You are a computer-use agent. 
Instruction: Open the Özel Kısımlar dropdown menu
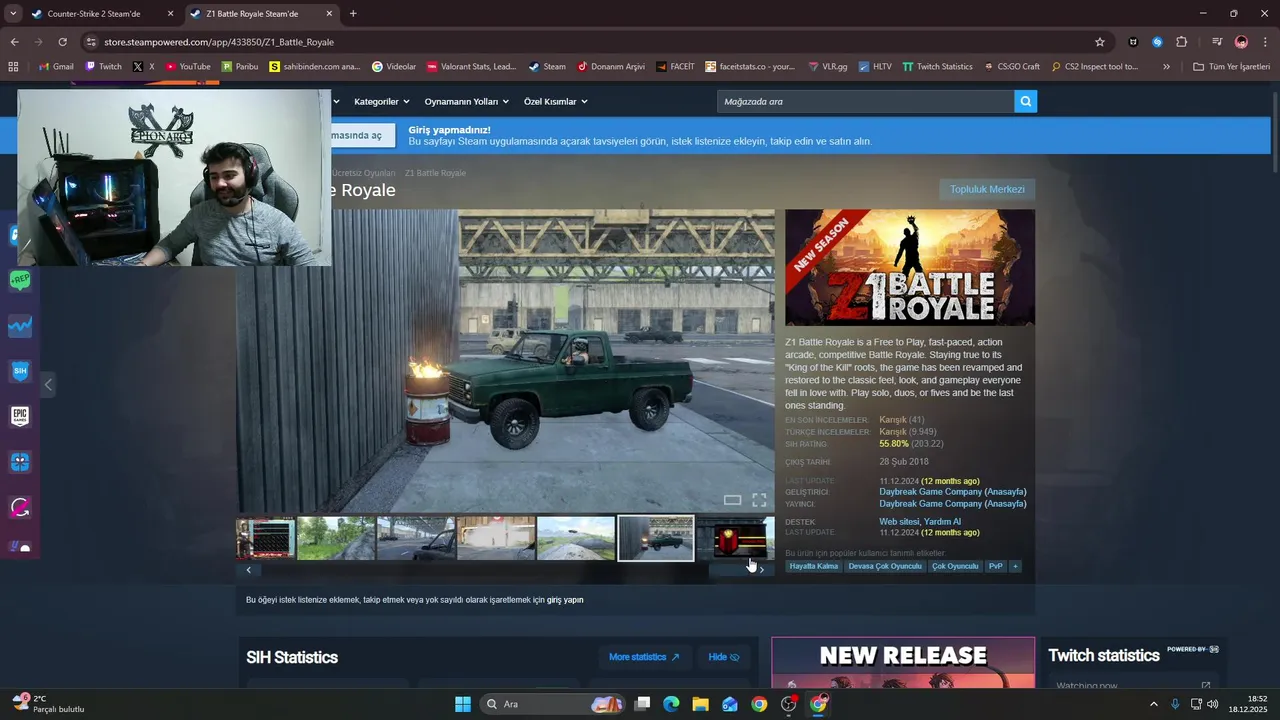[x=555, y=101]
